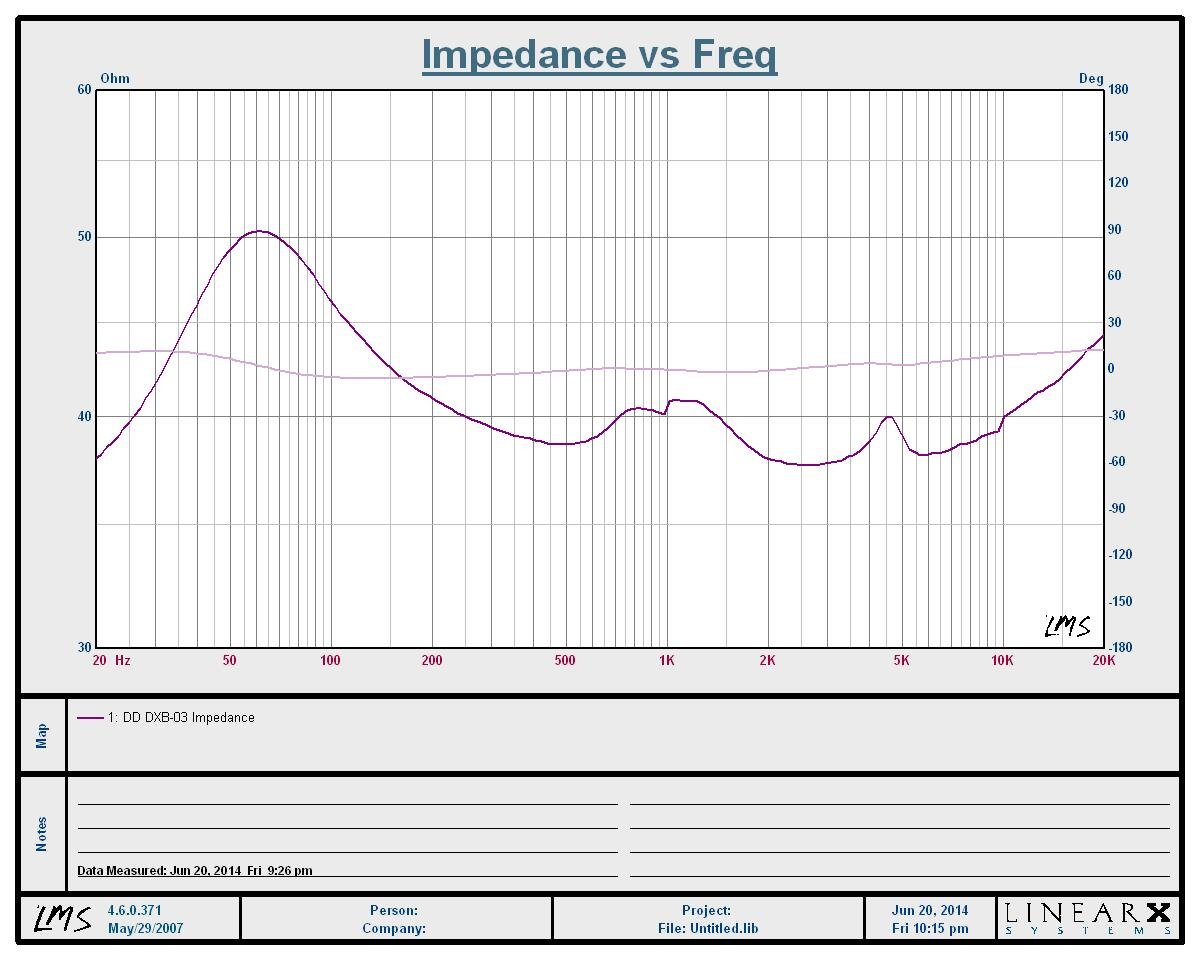Click the 1K frequency axis label
This screenshot has height=960, width=1200.
point(667,660)
